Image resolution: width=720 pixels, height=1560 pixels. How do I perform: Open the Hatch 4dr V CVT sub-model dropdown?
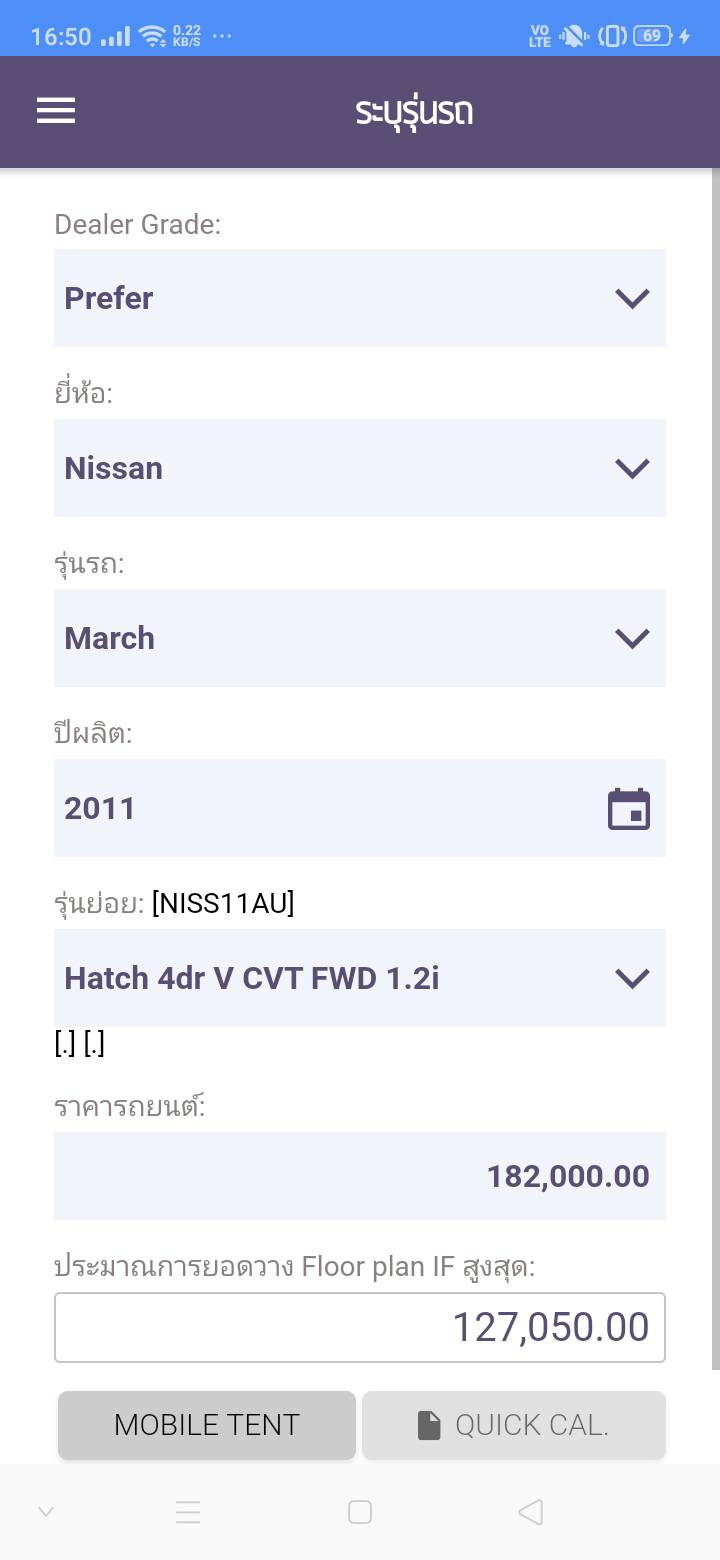359,978
